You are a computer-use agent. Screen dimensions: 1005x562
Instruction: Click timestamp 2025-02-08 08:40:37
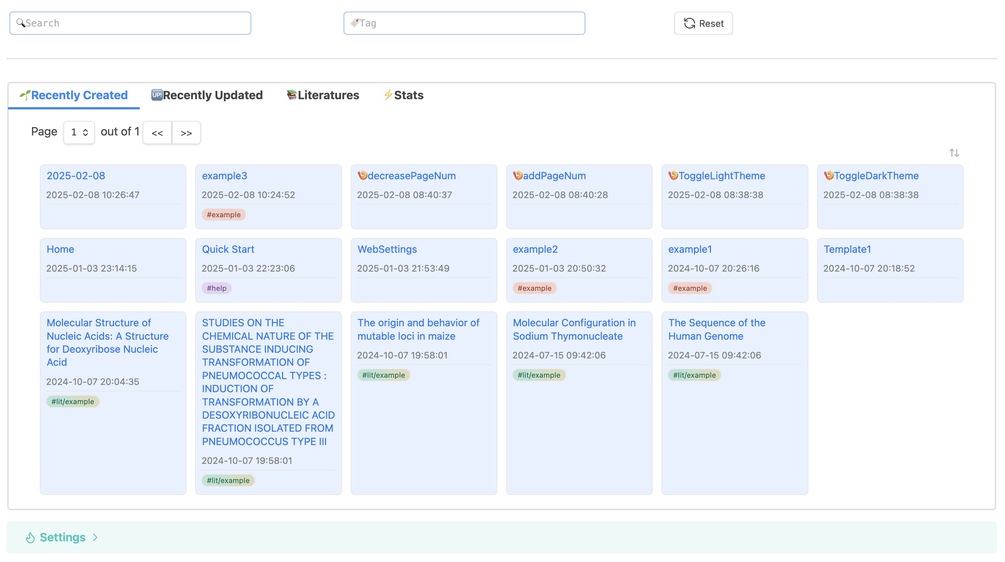pos(404,195)
